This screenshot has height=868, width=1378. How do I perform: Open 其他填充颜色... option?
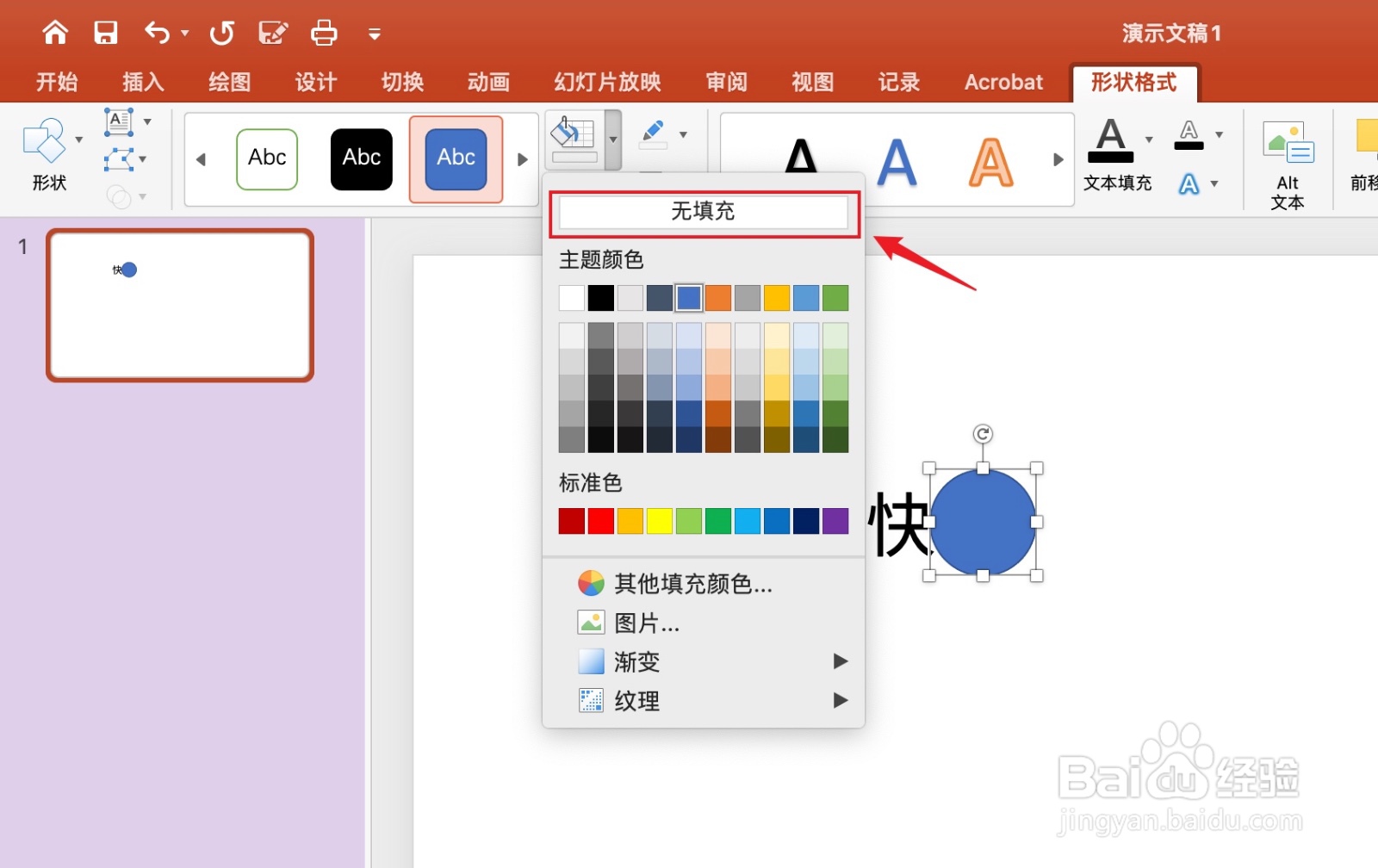point(704,584)
